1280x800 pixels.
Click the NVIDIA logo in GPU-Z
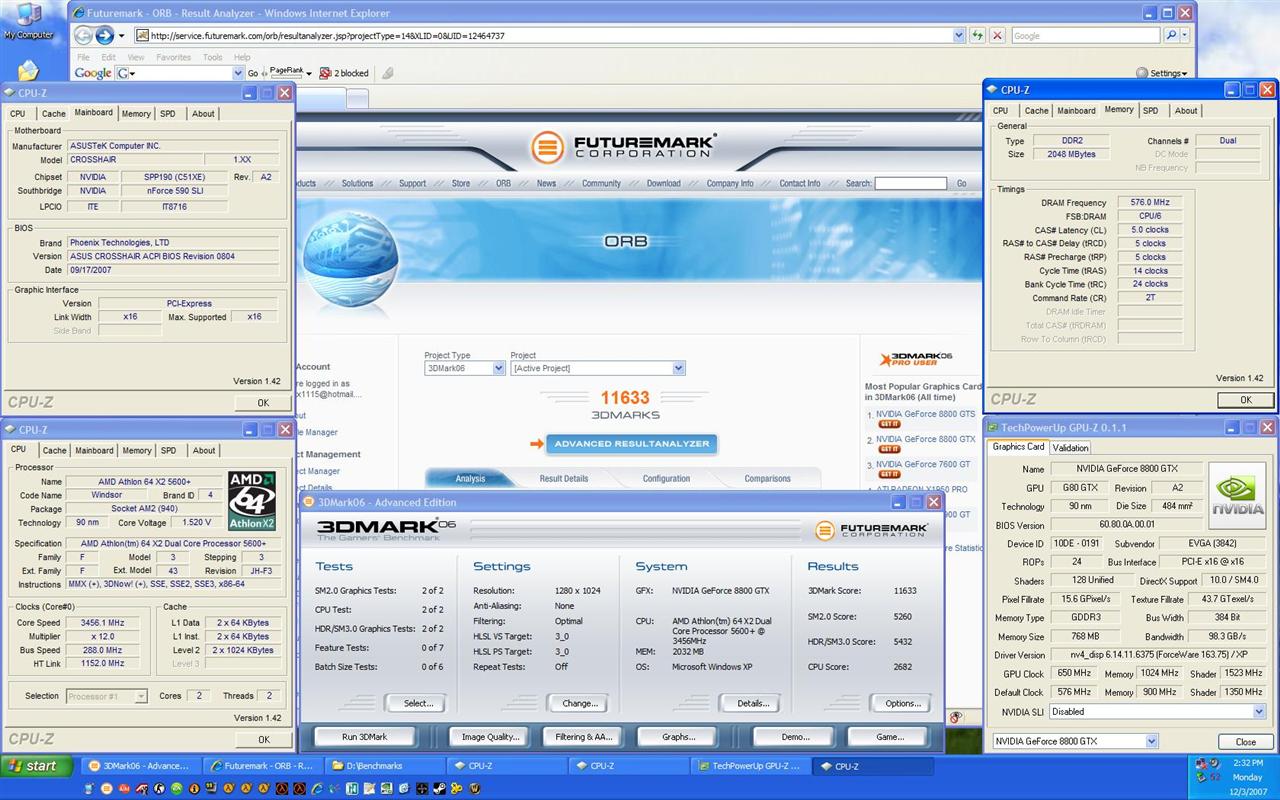pos(1237,494)
